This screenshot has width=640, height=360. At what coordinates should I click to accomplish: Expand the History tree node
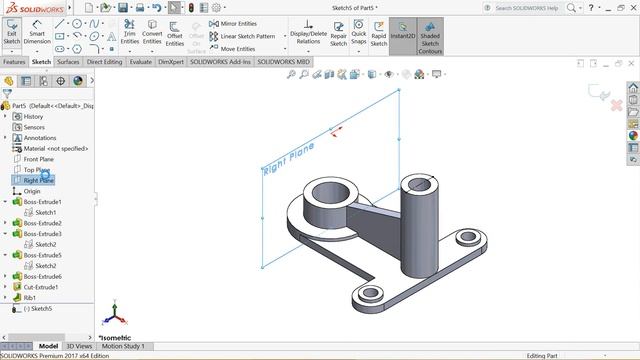[x=5, y=116]
